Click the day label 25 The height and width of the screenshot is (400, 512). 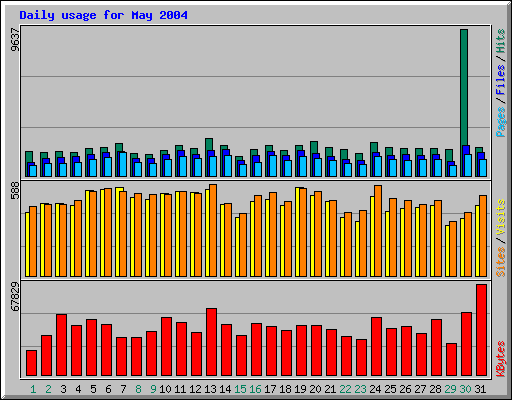pos(390,389)
